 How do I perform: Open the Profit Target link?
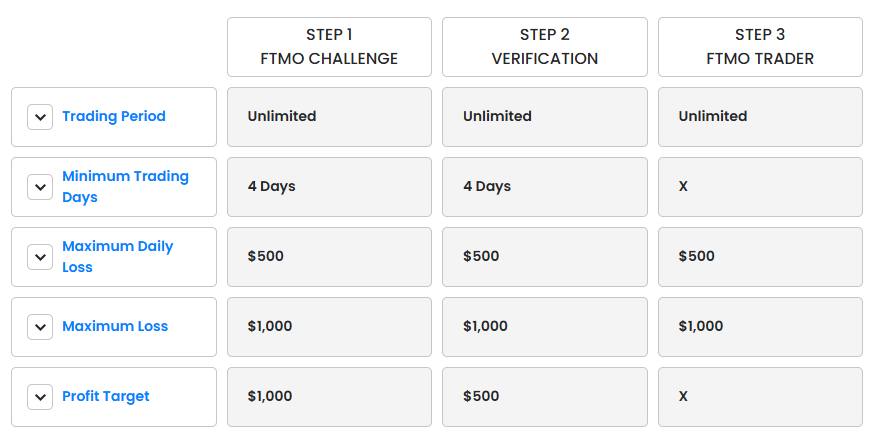(x=106, y=396)
